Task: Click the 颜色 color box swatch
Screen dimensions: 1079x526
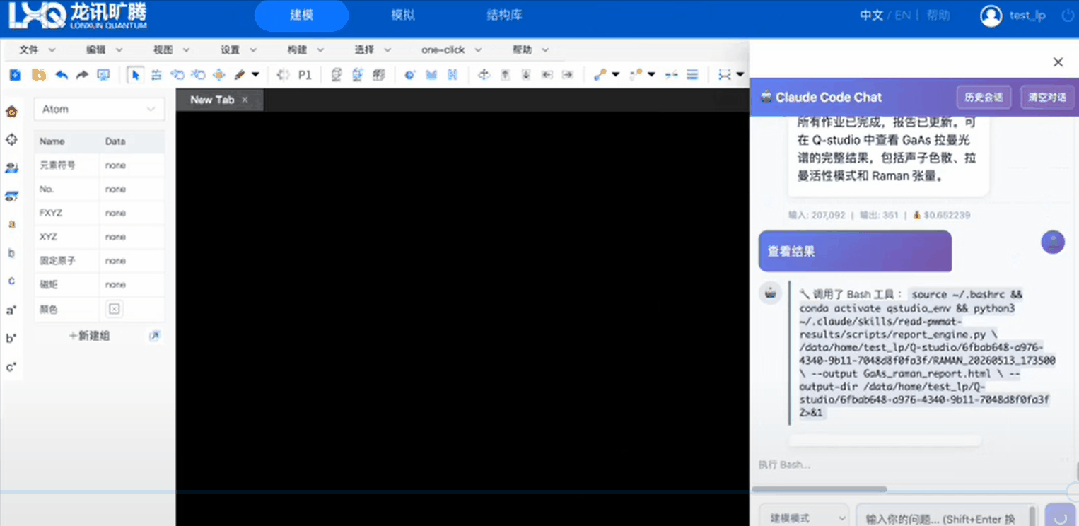Action: (114, 309)
